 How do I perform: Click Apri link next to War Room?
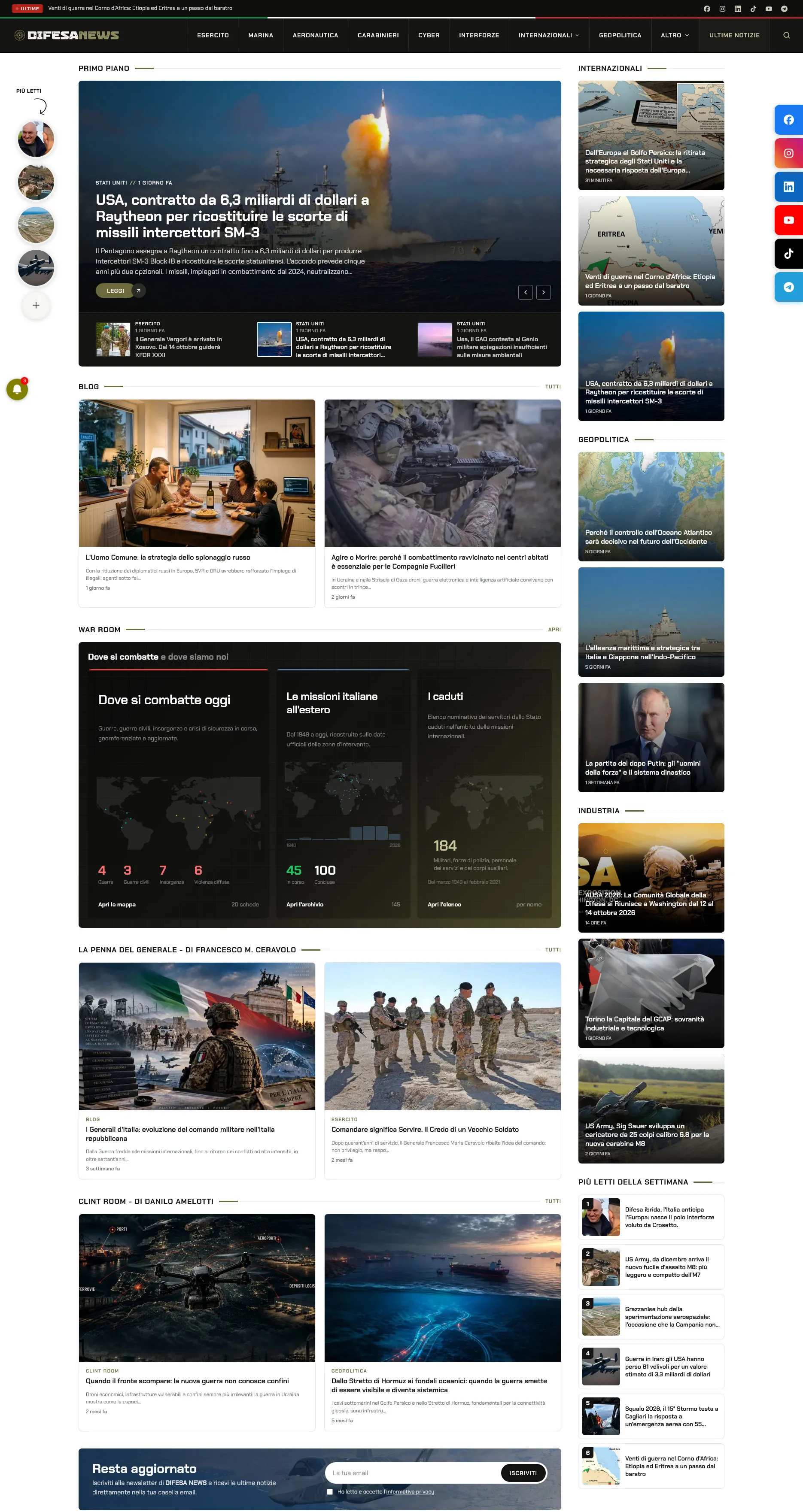click(x=554, y=629)
